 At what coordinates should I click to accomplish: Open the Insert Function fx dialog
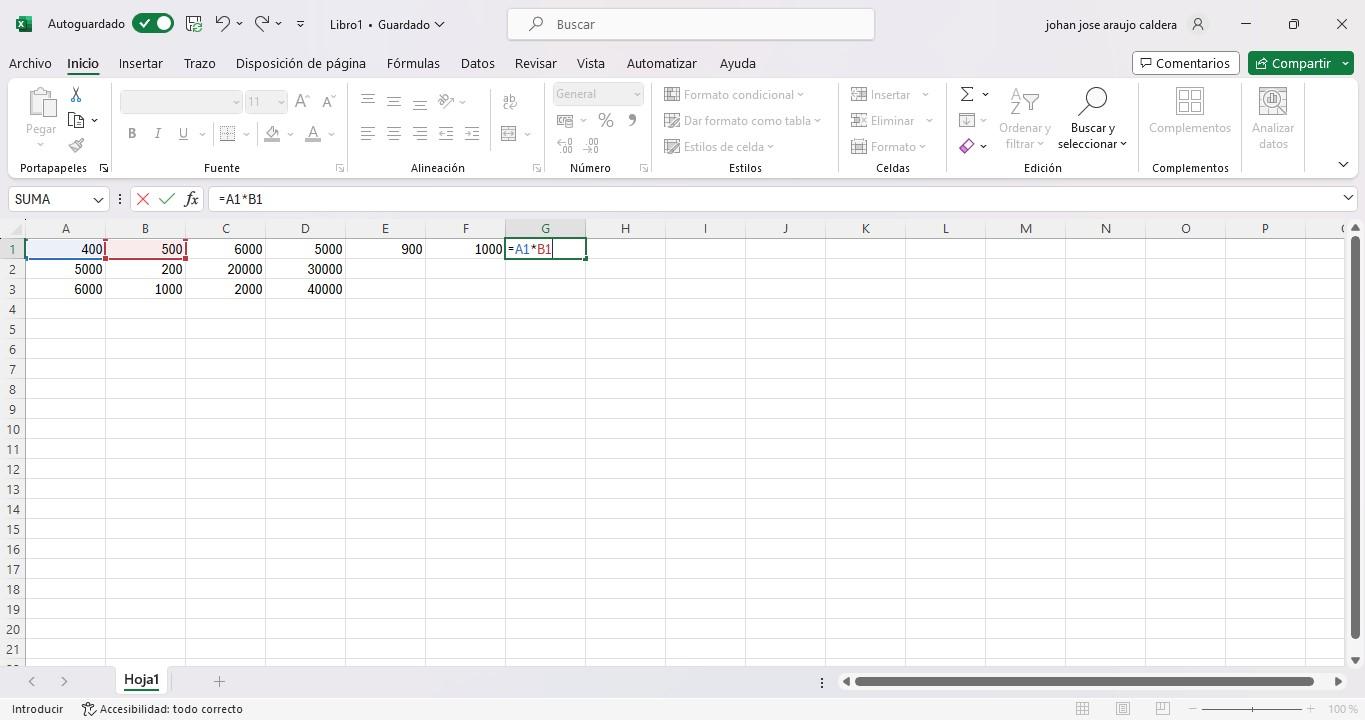190,199
